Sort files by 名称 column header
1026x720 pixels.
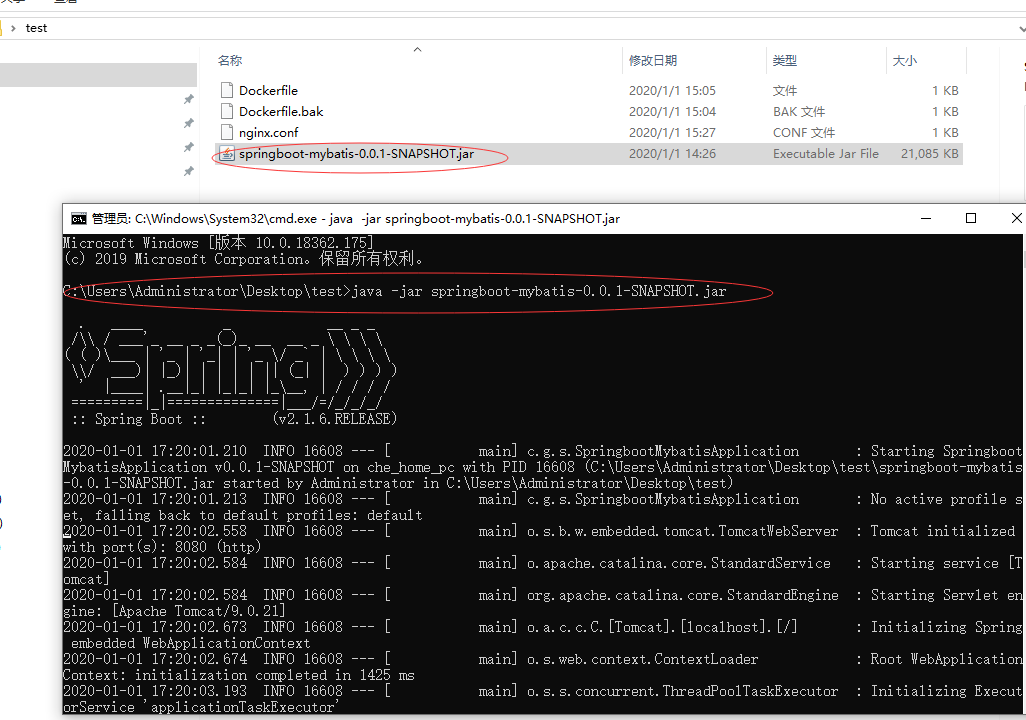(x=230, y=60)
